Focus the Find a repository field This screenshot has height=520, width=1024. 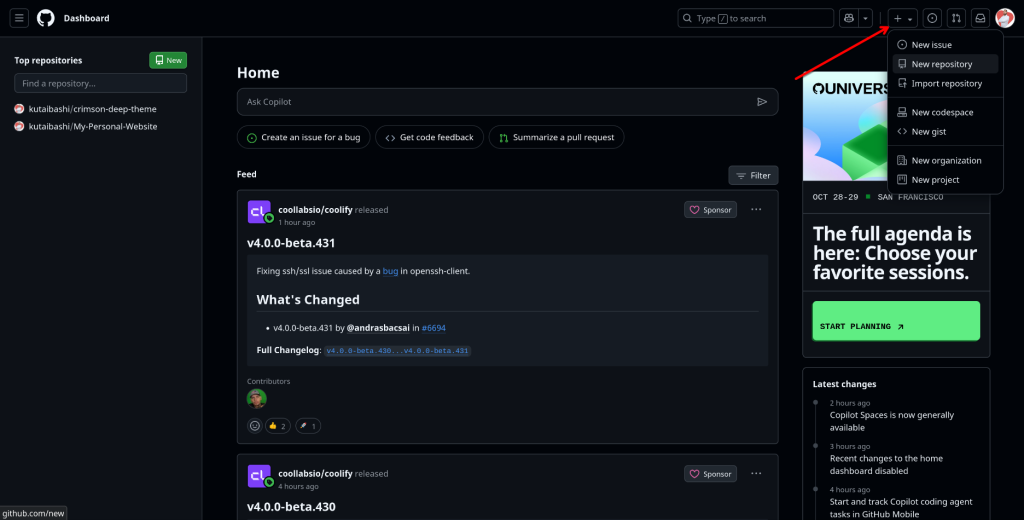coord(101,83)
